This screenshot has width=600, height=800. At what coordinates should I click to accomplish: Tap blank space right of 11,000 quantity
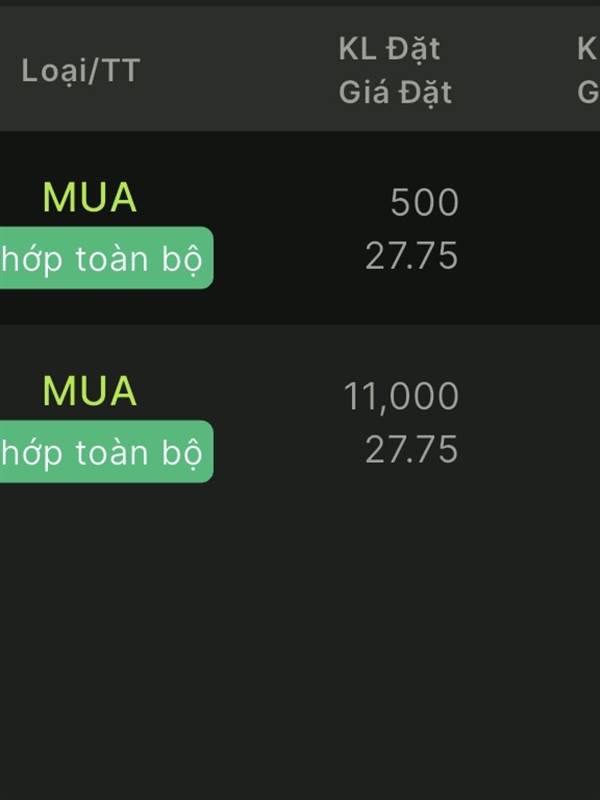(531, 396)
